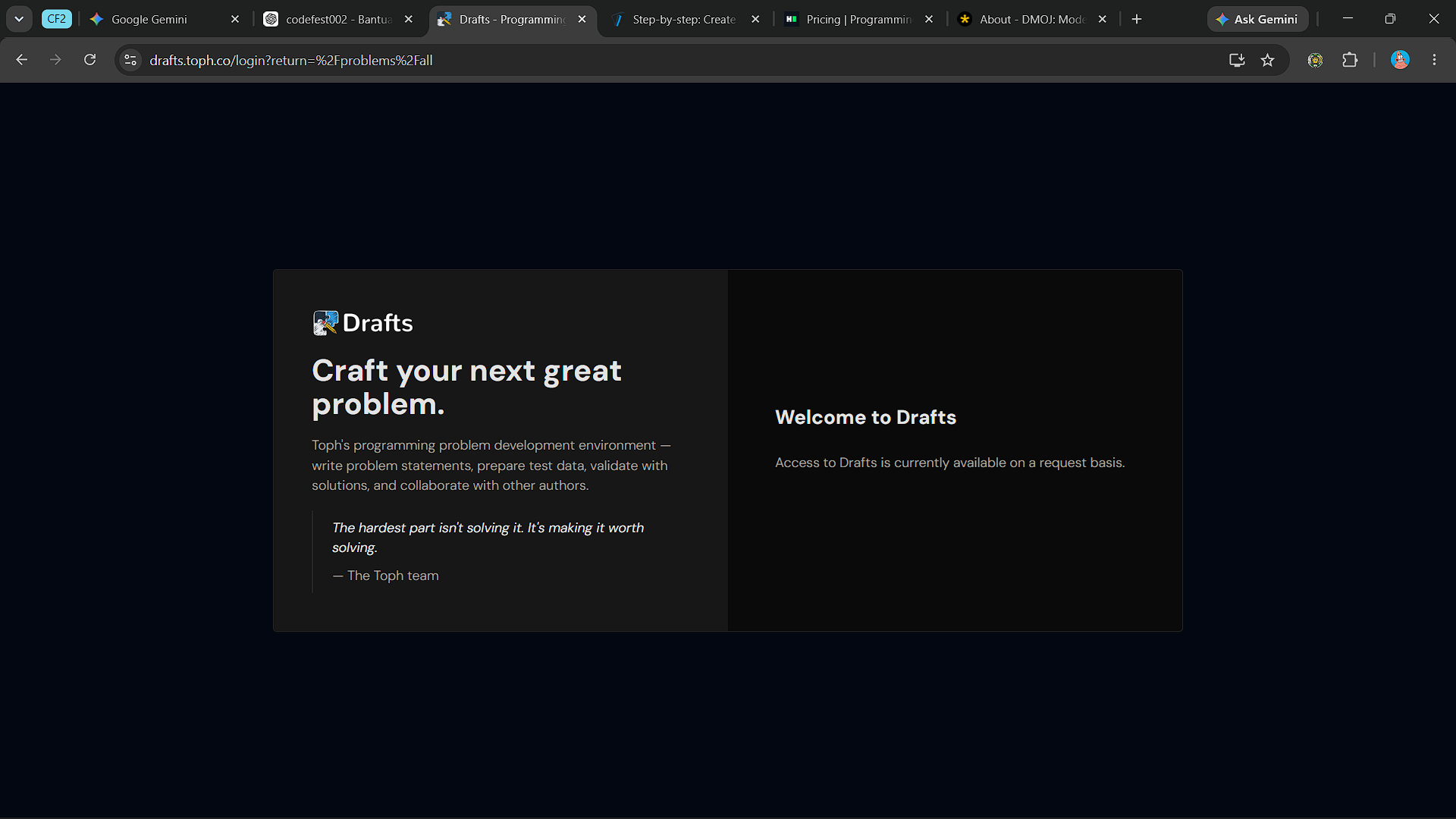This screenshot has width=1456, height=819.
Task: Close the Step-by-step: Create tab
Action: [x=755, y=19]
